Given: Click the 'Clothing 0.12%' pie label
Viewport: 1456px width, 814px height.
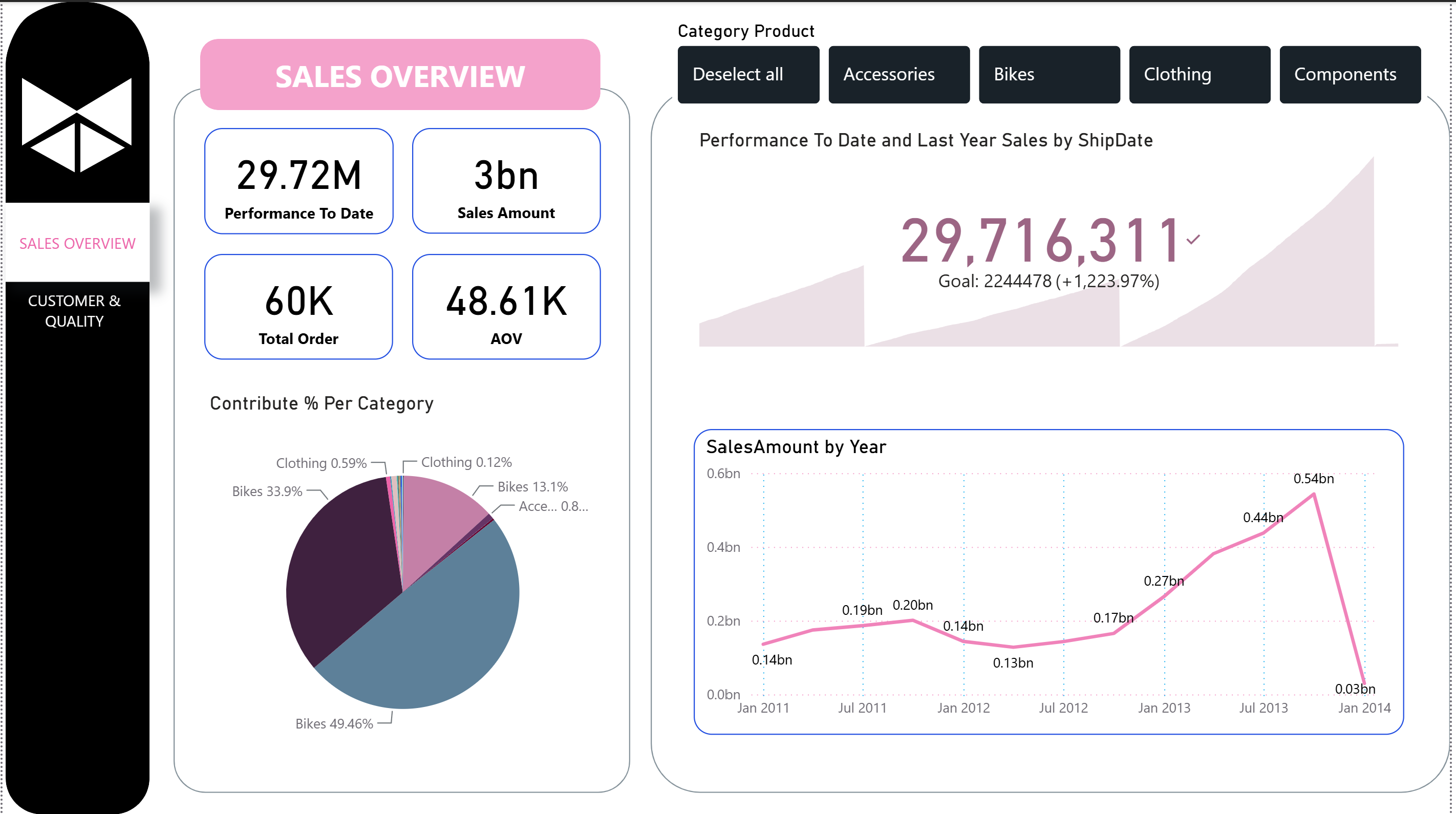Looking at the screenshot, I should point(466,462).
